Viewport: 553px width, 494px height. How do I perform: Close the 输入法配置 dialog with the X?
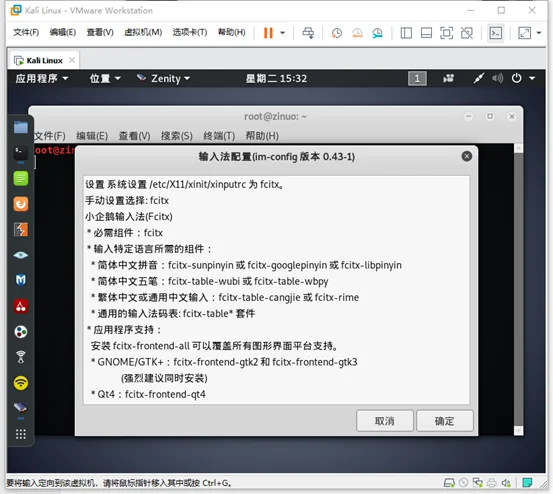467,156
